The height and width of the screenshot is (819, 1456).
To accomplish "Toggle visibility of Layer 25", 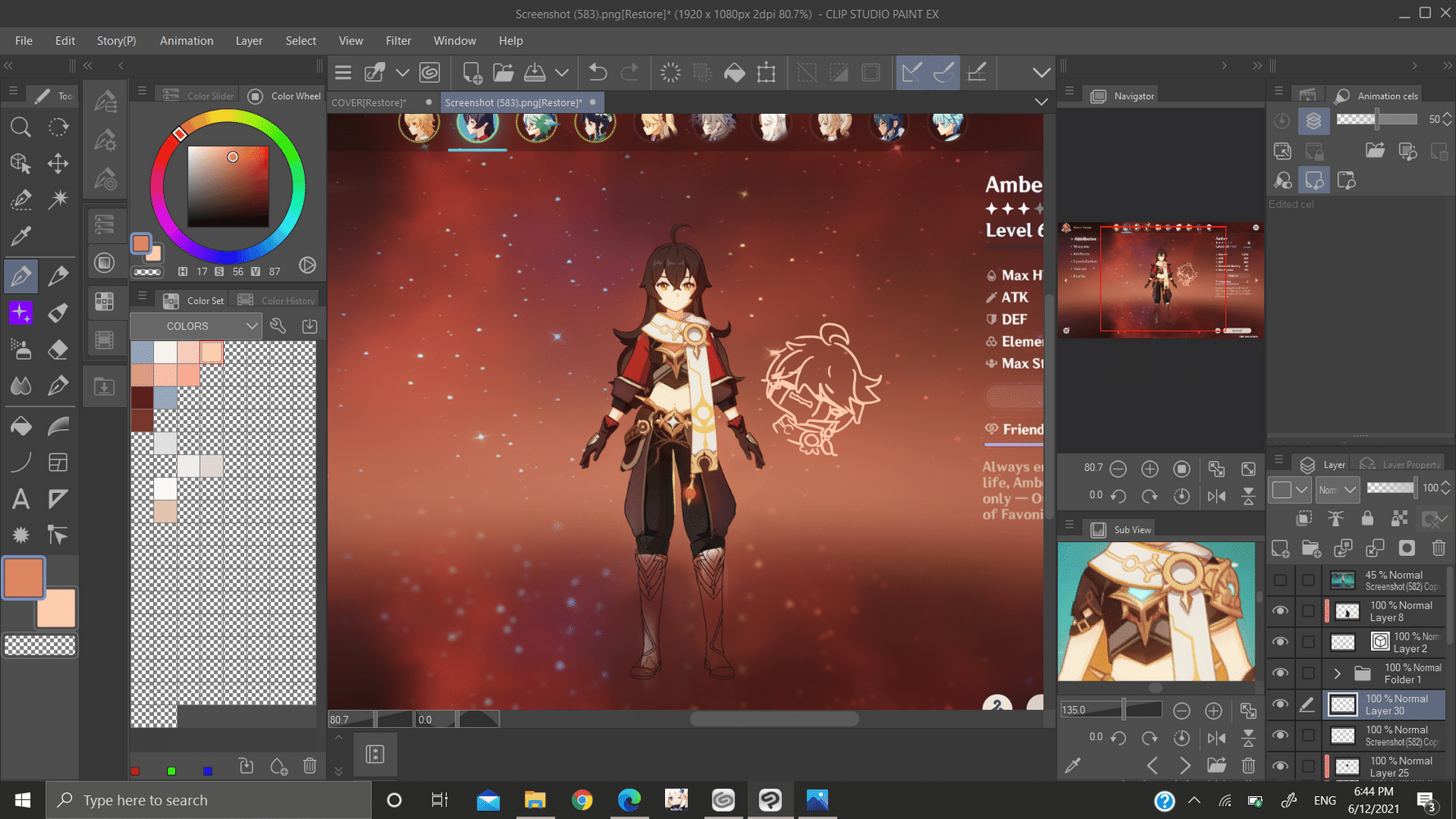I will coord(1279,766).
